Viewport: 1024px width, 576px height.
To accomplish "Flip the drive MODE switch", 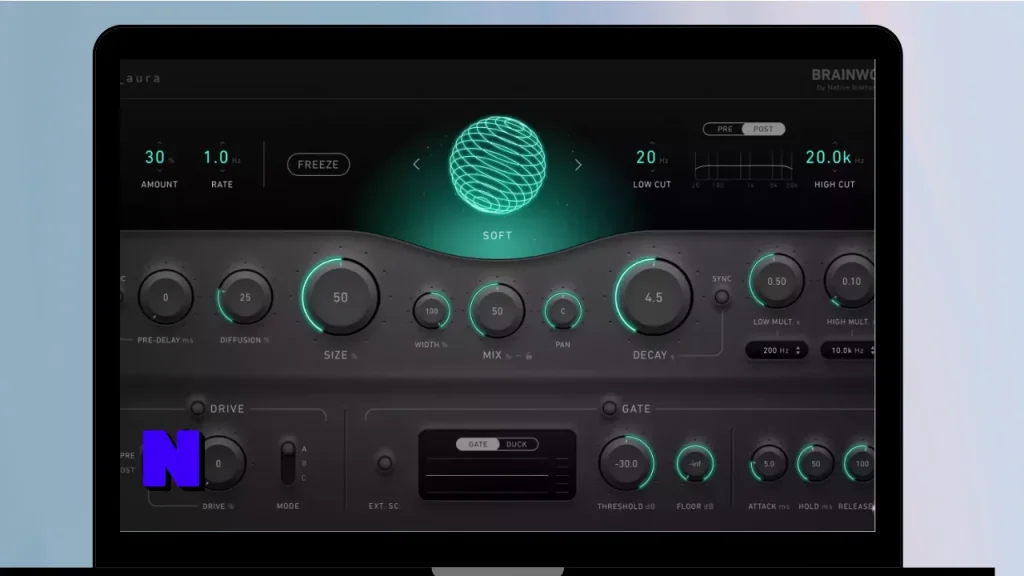I will 287,462.
